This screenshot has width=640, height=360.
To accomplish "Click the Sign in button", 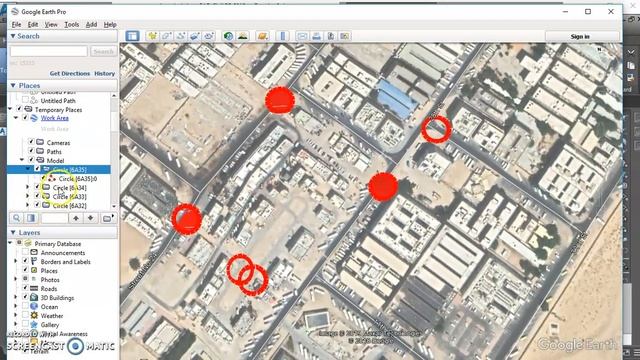I will click(x=580, y=36).
